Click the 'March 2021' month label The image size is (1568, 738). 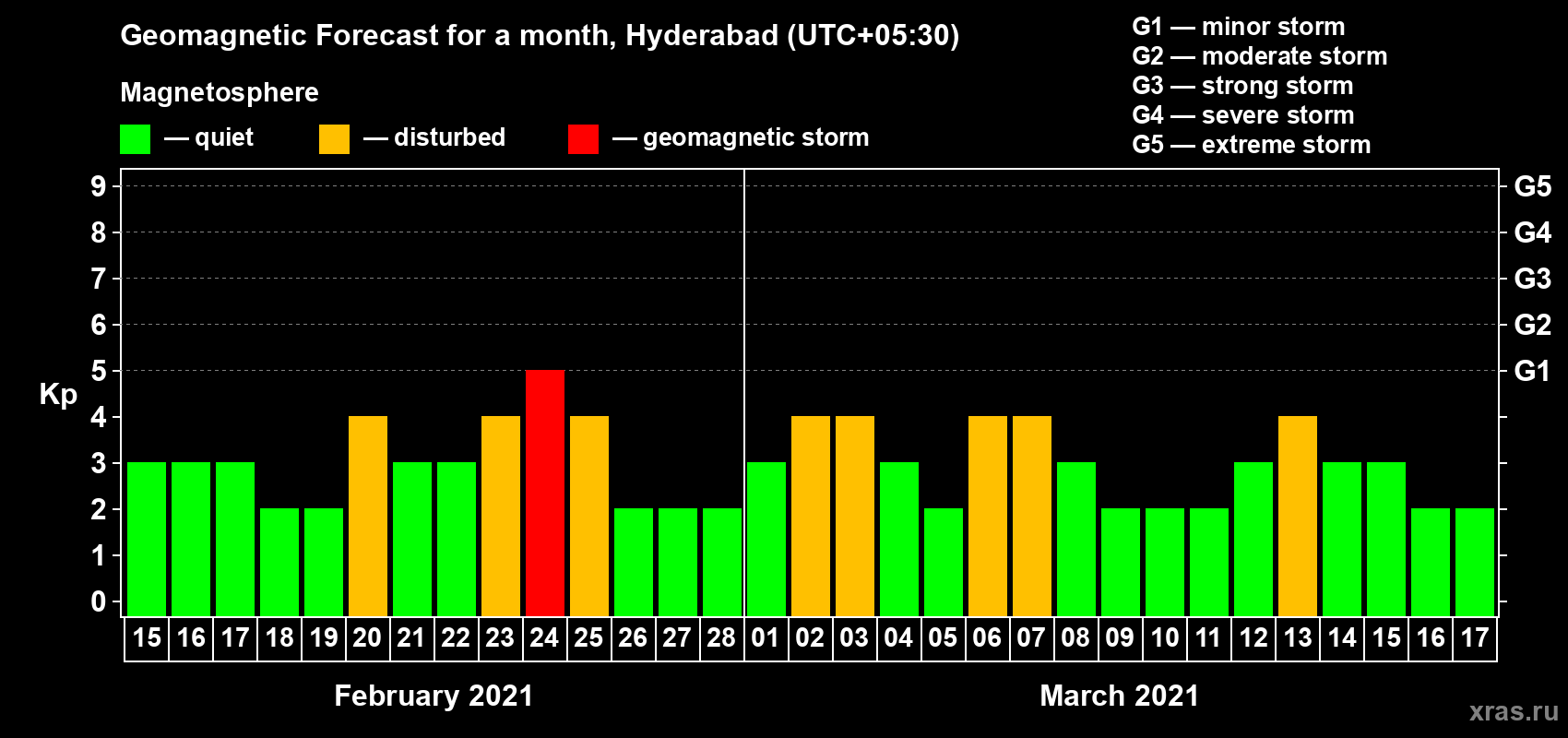(1120, 696)
